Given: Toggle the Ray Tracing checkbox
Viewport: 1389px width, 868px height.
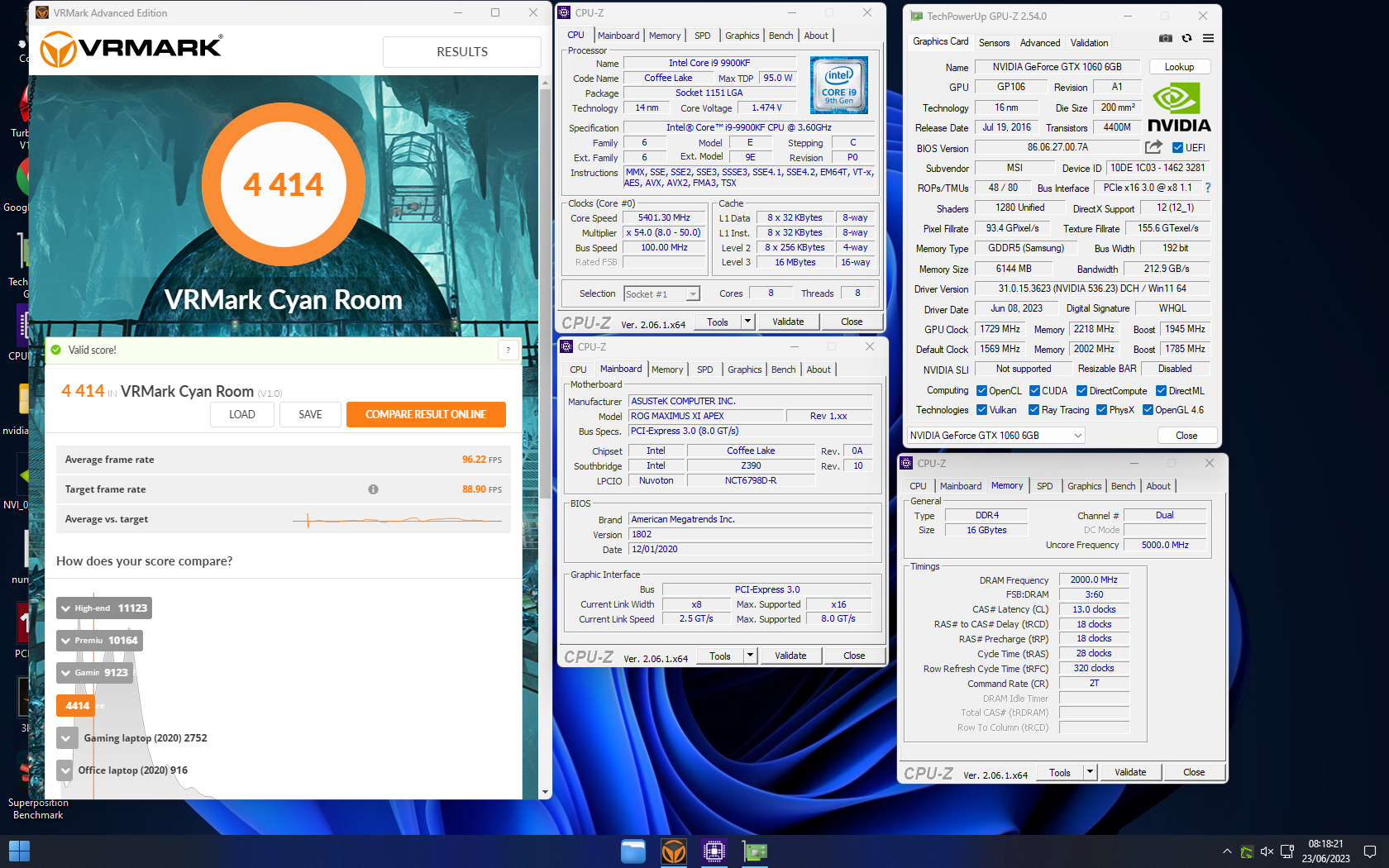Looking at the screenshot, I should coord(1033,410).
